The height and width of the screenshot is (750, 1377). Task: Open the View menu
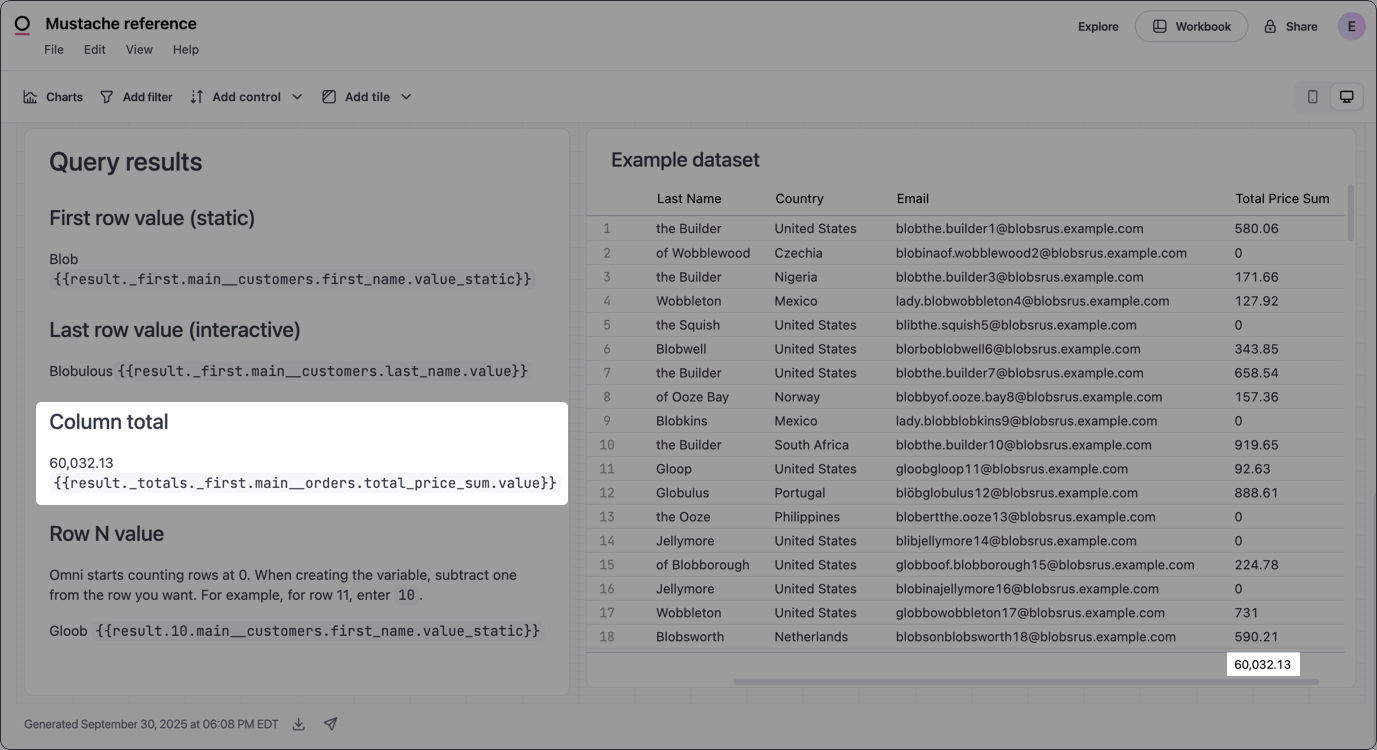tap(139, 48)
